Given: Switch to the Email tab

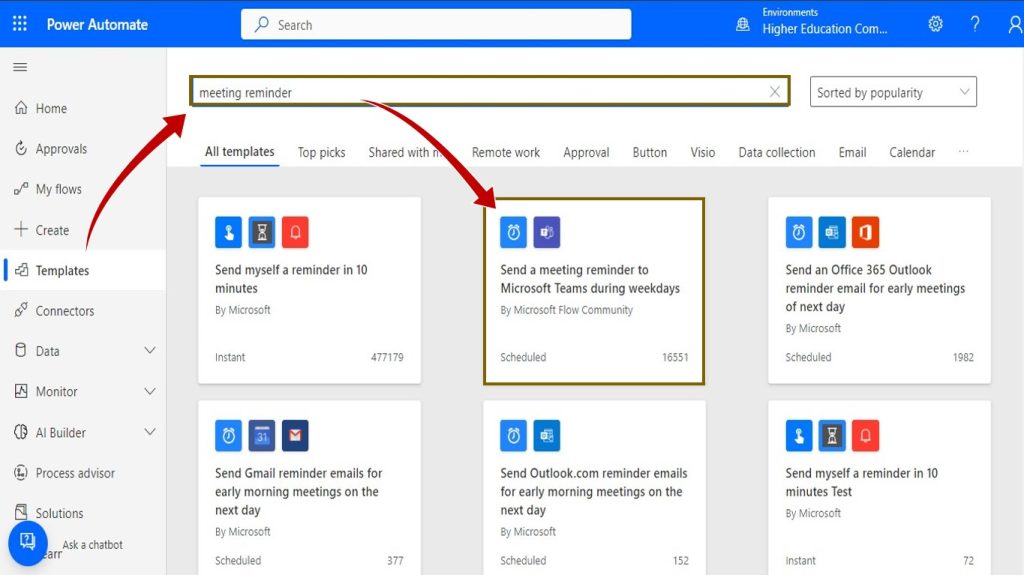Looking at the screenshot, I should point(852,152).
